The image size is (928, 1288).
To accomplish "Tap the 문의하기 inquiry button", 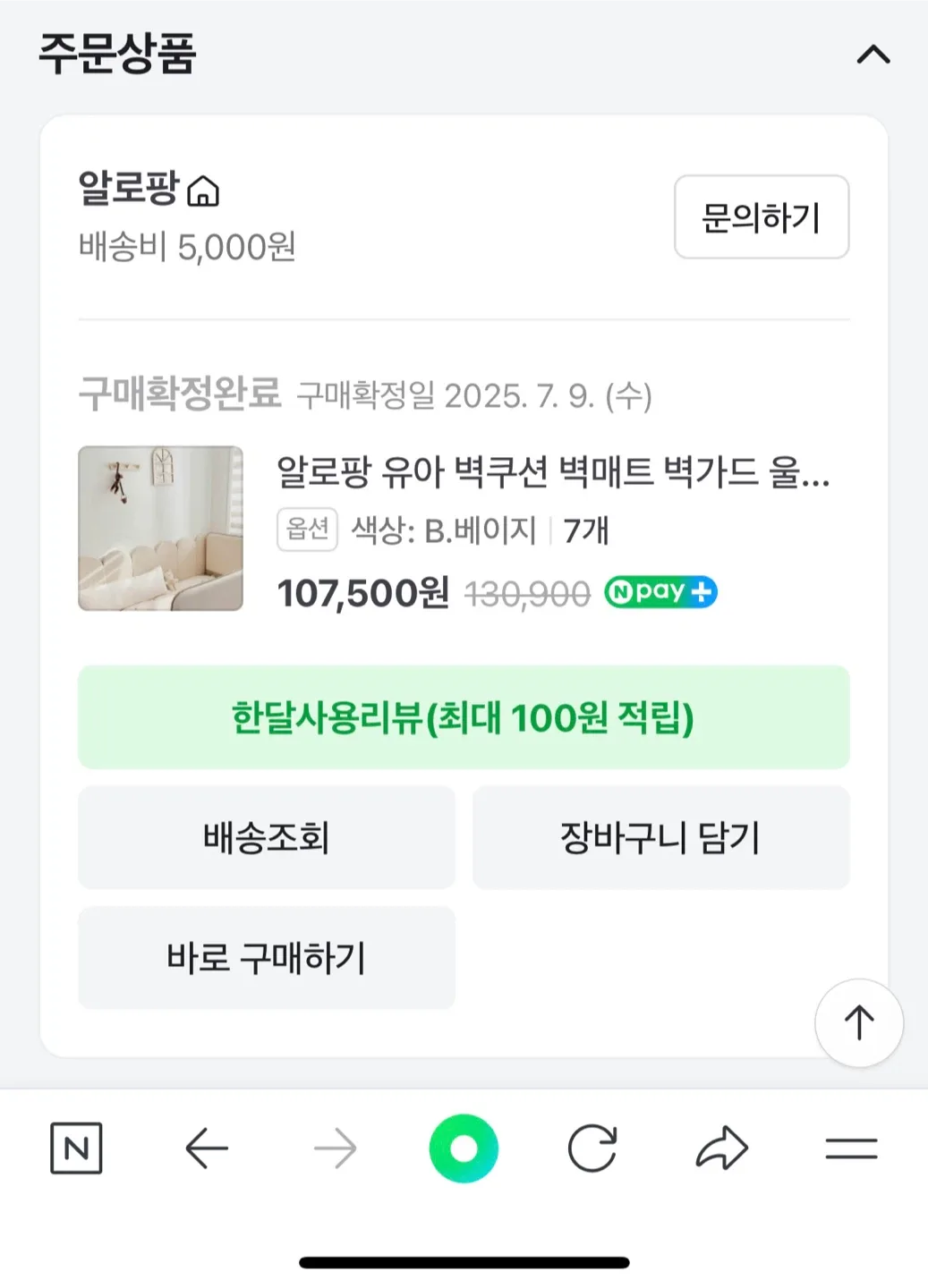I will tap(761, 217).
